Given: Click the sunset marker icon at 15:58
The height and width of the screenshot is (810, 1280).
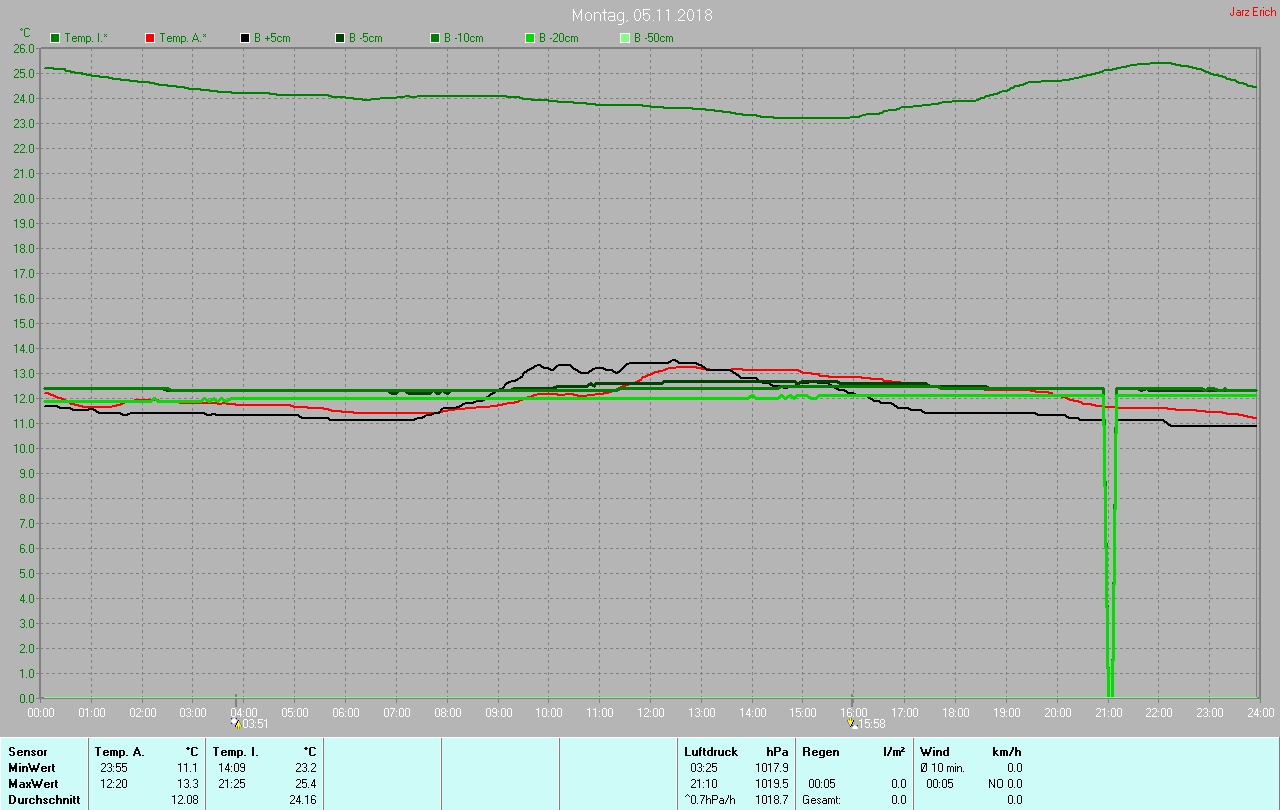Looking at the screenshot, I should (x=852, y=722).
